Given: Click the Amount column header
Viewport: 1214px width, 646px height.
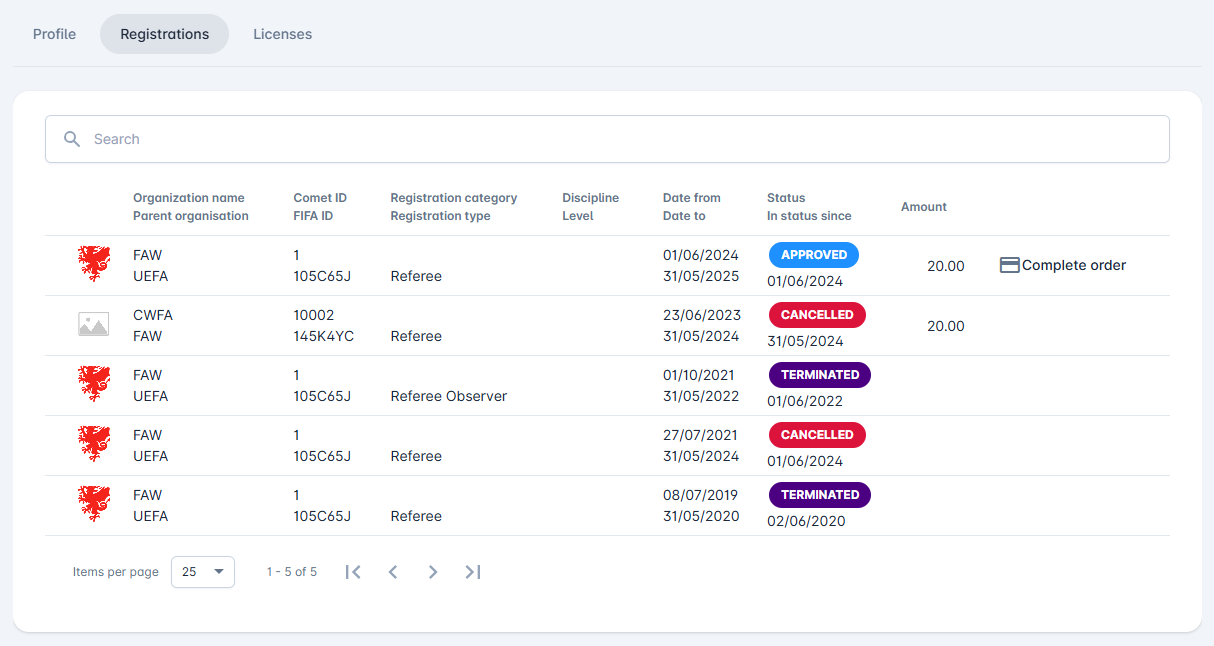Looking at the screenshot, I should coord(923,207).
